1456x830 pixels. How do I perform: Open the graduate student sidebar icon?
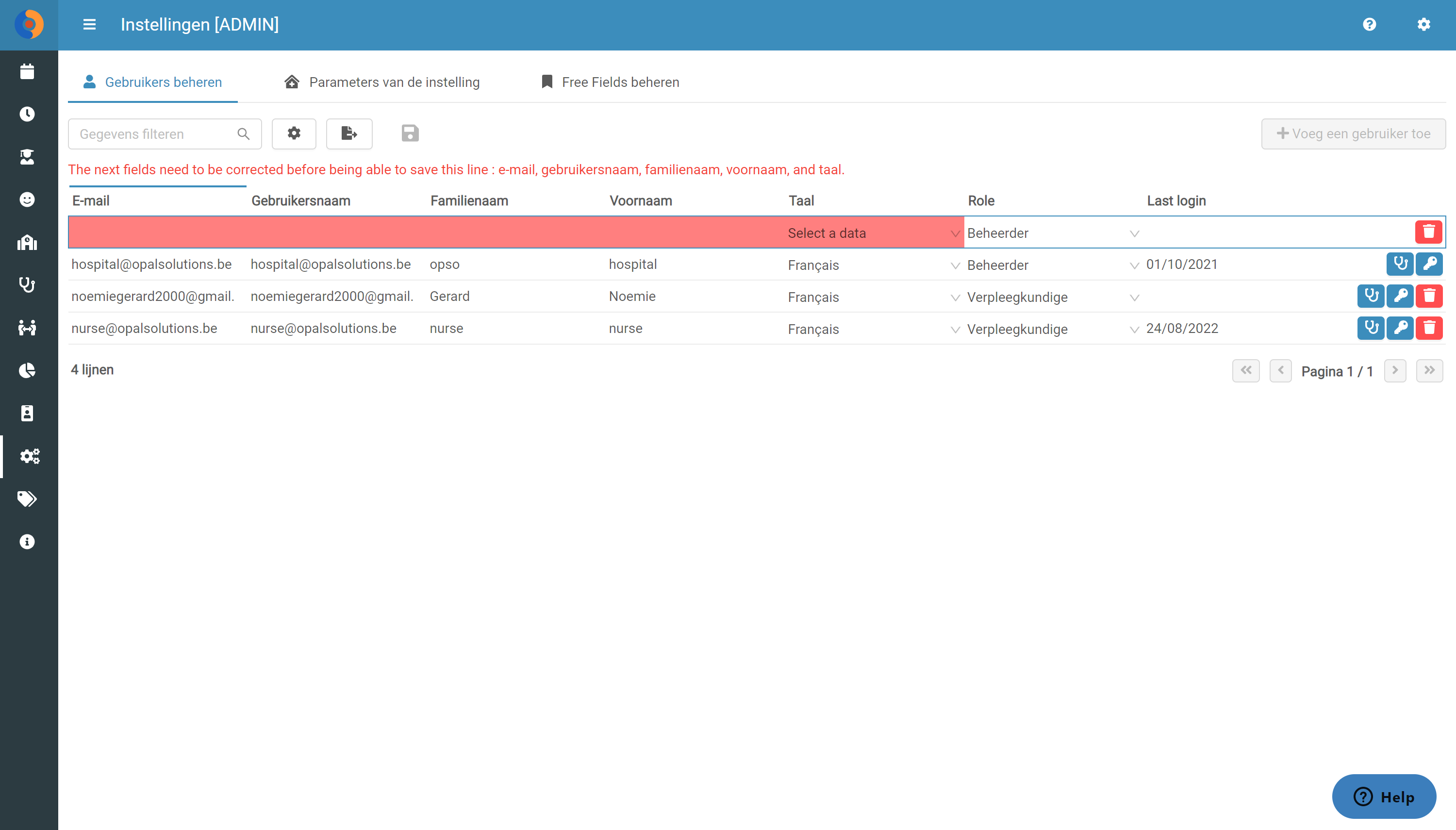[27, 157]
